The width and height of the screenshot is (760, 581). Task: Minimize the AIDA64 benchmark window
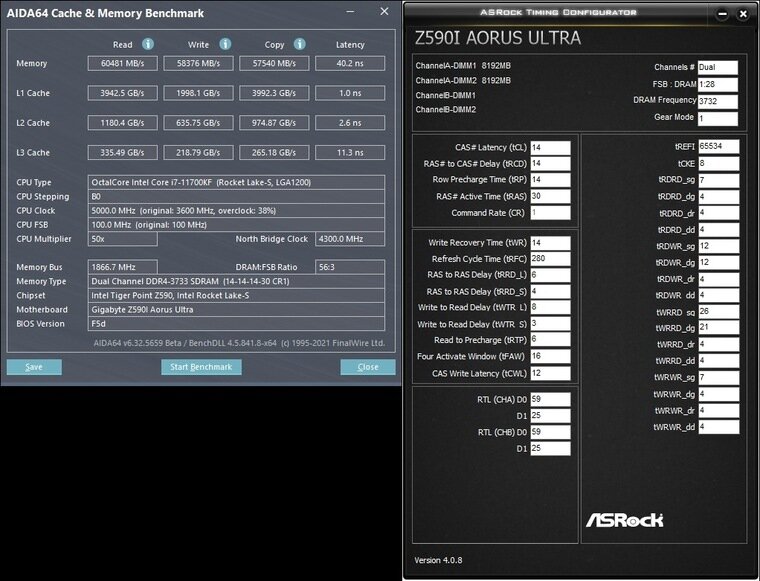351,12
